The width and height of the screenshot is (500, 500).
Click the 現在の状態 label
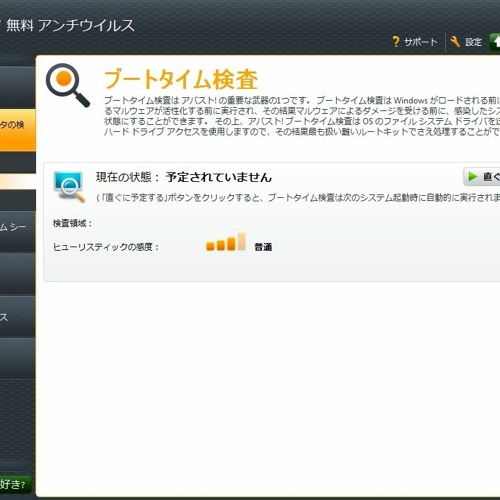tap(127, 177)
